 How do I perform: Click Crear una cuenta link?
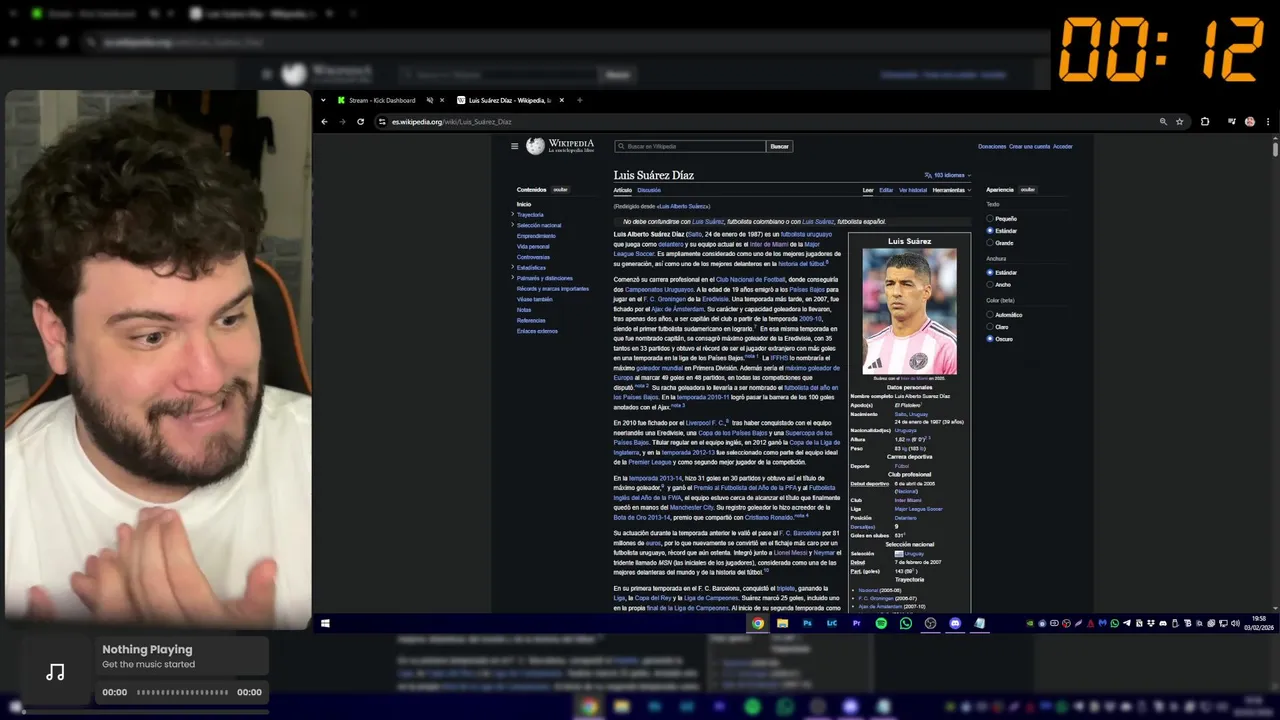coord(1030,146)
